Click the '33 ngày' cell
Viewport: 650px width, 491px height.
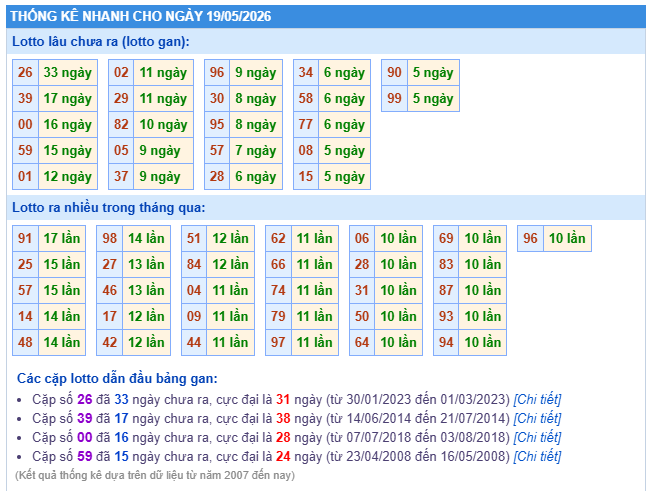click(68, 73)
